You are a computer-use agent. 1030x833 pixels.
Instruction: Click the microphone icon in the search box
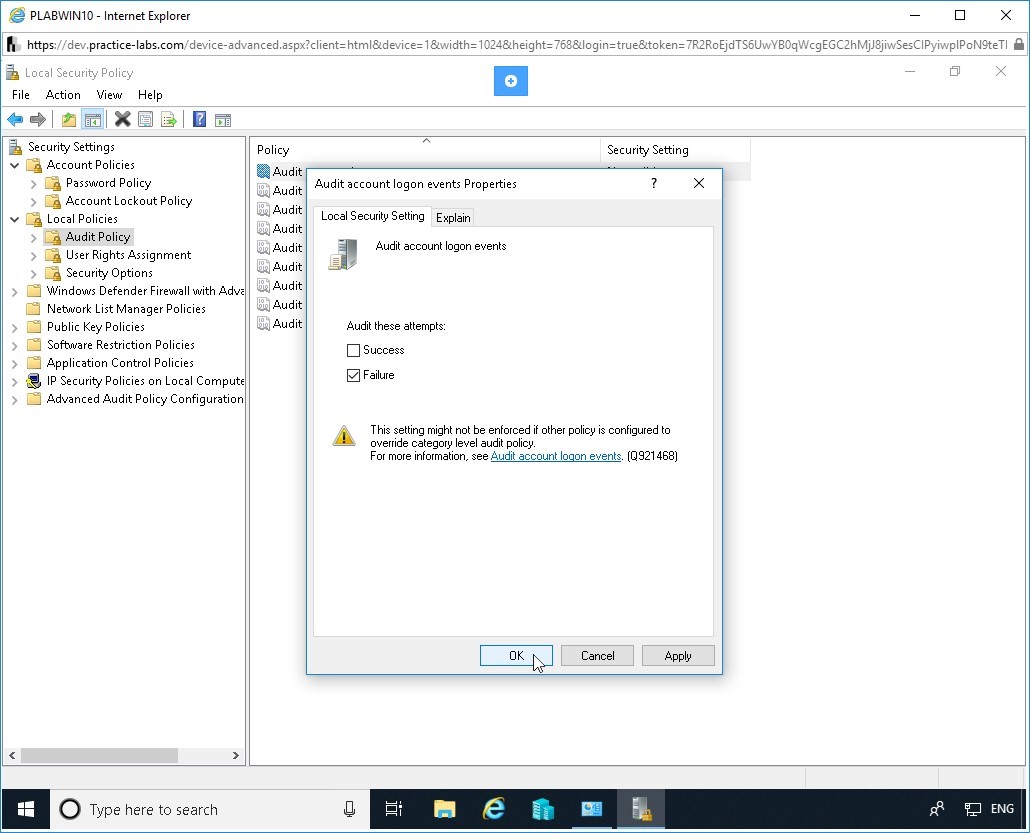click(349, 809)
